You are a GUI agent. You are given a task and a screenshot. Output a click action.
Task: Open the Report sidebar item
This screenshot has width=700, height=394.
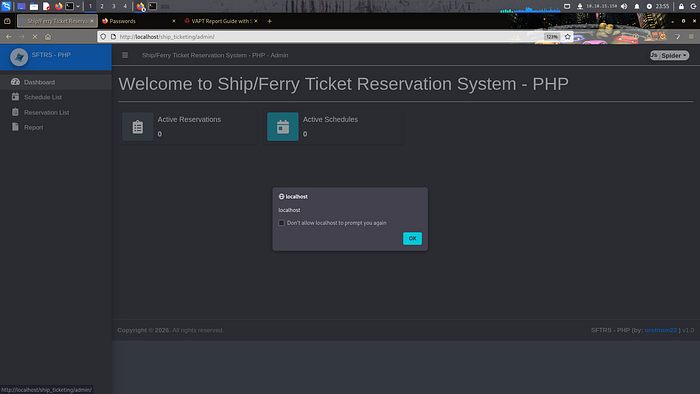coord(56,127)
